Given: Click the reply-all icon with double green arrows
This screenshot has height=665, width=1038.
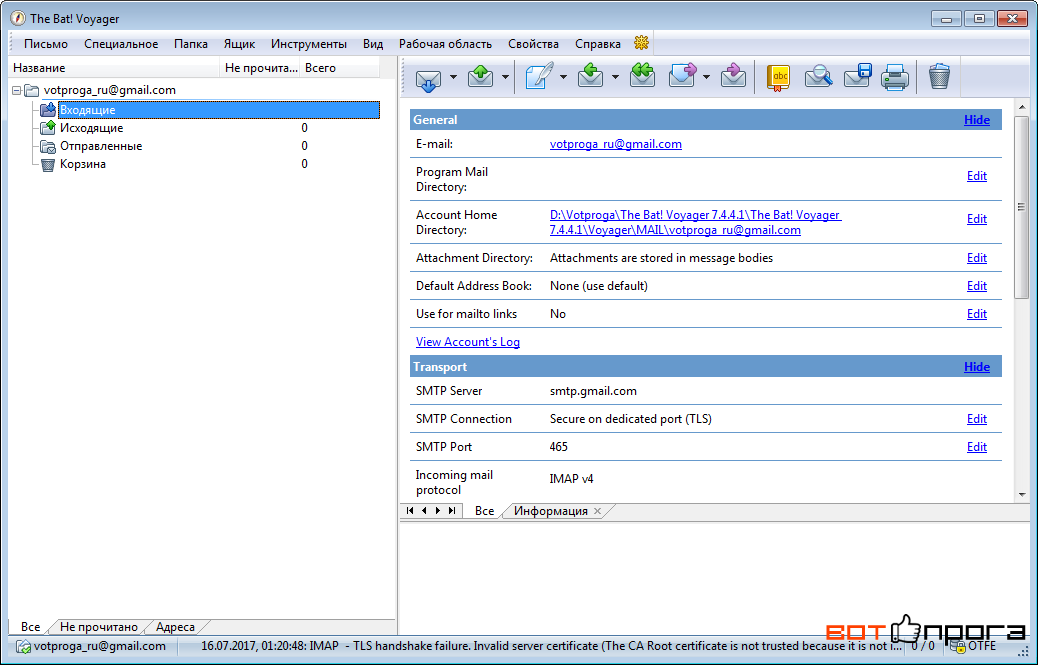Looking at the screenshot, I should tap(642, 77).
